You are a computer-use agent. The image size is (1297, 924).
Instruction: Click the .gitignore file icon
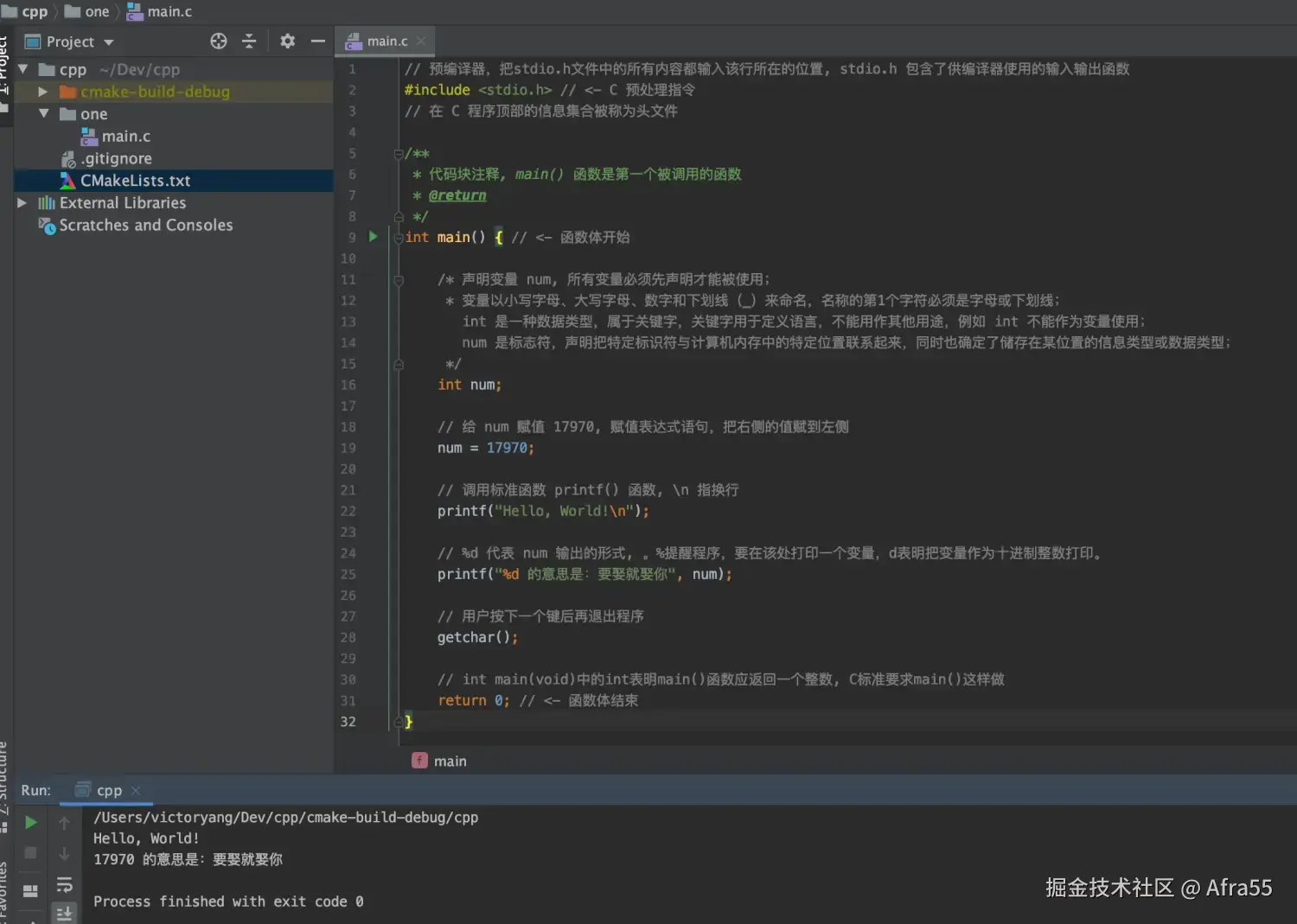click(69, 159)
